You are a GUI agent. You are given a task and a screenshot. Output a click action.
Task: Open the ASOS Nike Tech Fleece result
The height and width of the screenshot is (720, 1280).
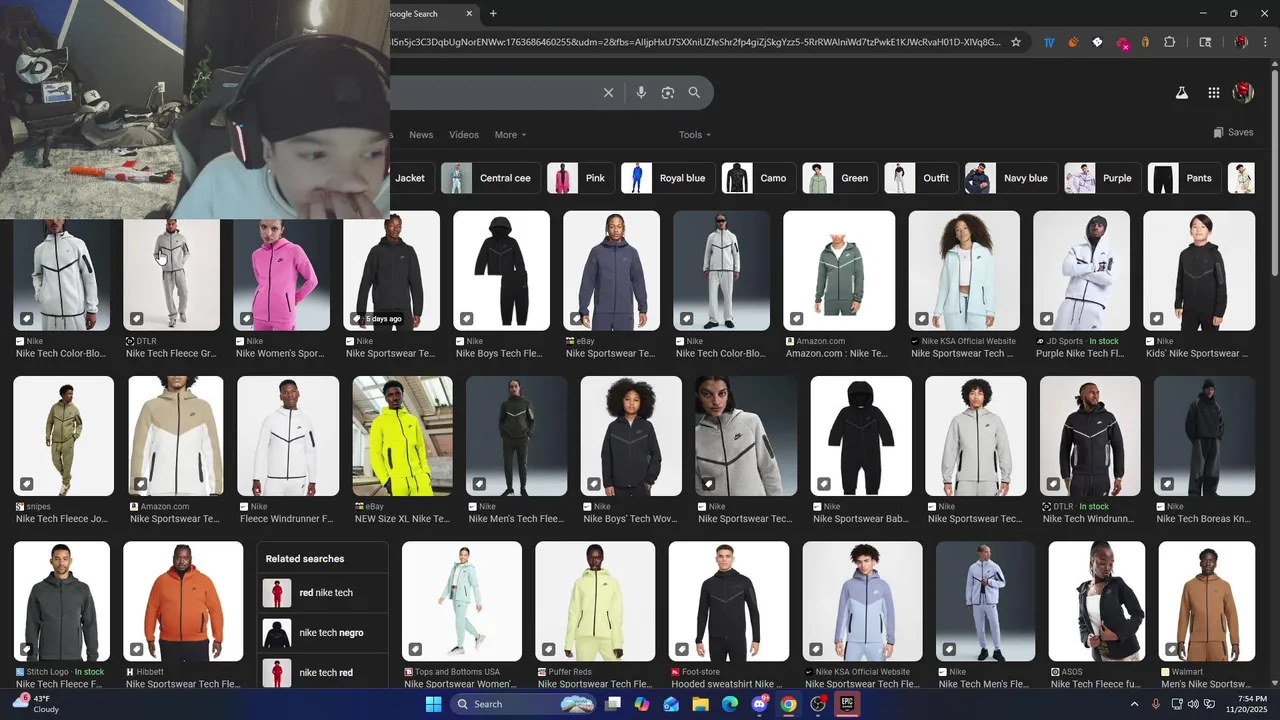[x=1096, y=601]
